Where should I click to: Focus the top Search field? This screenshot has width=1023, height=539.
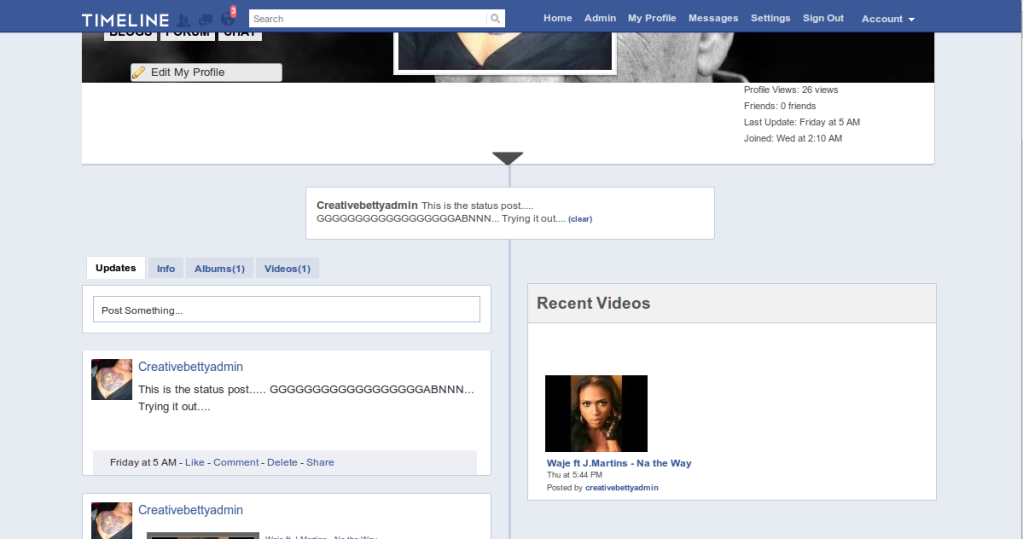[368, 19]
